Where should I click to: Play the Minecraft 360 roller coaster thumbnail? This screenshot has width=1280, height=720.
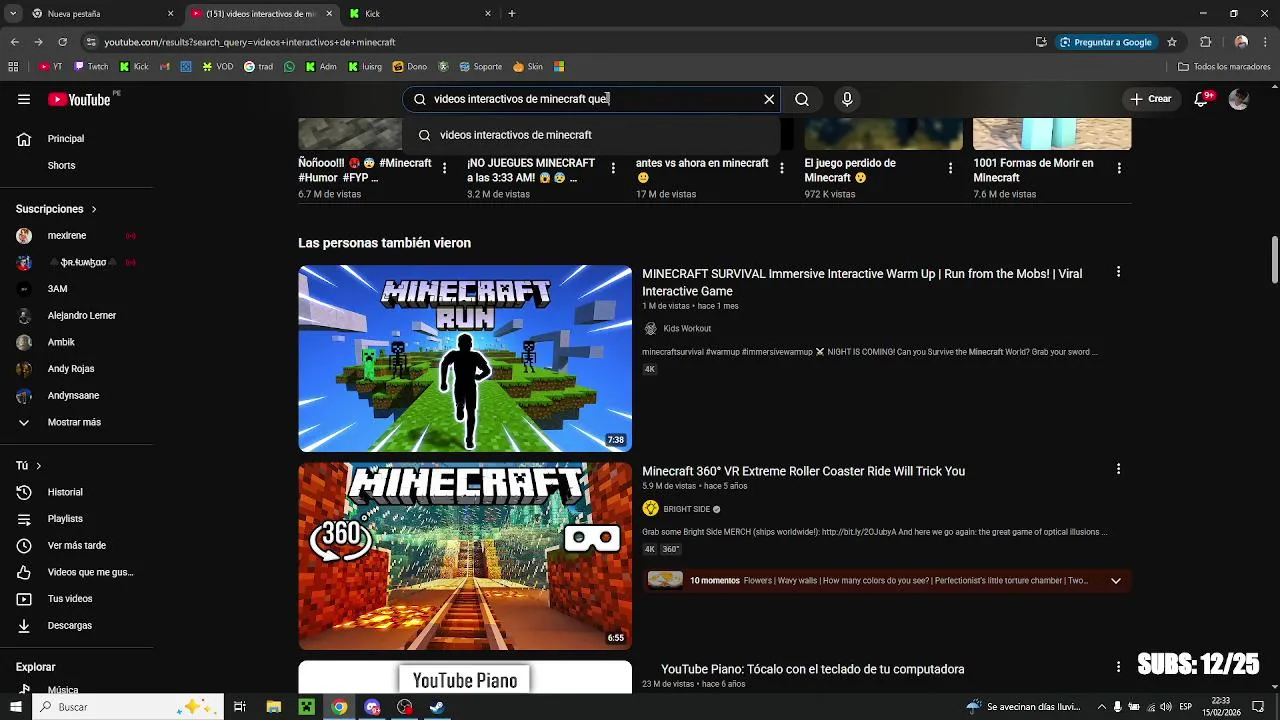pyautogui.click(x=465, y=556)
